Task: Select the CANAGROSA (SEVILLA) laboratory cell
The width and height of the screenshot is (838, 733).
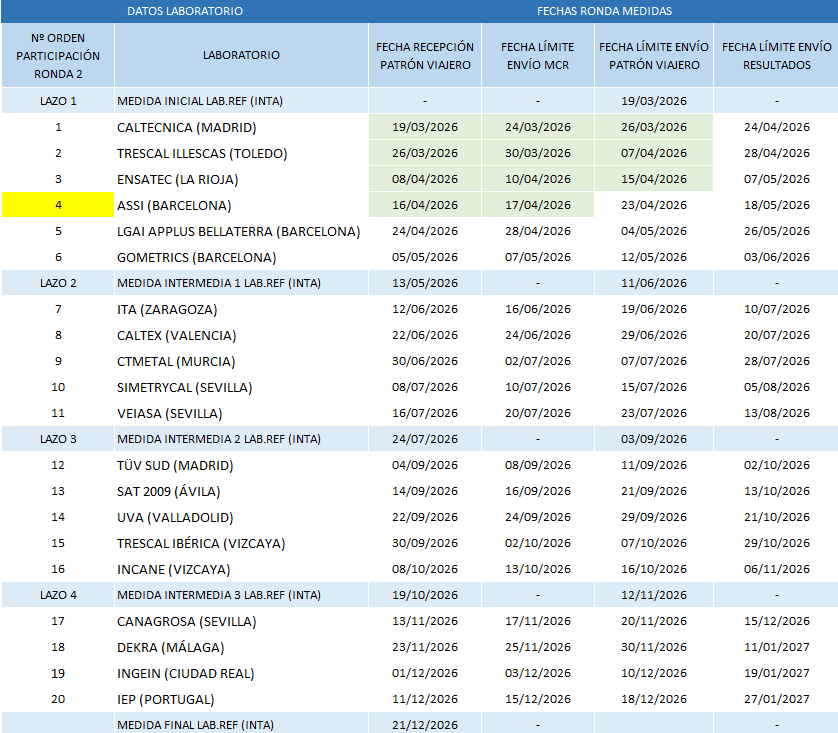Action: (186, 621)
